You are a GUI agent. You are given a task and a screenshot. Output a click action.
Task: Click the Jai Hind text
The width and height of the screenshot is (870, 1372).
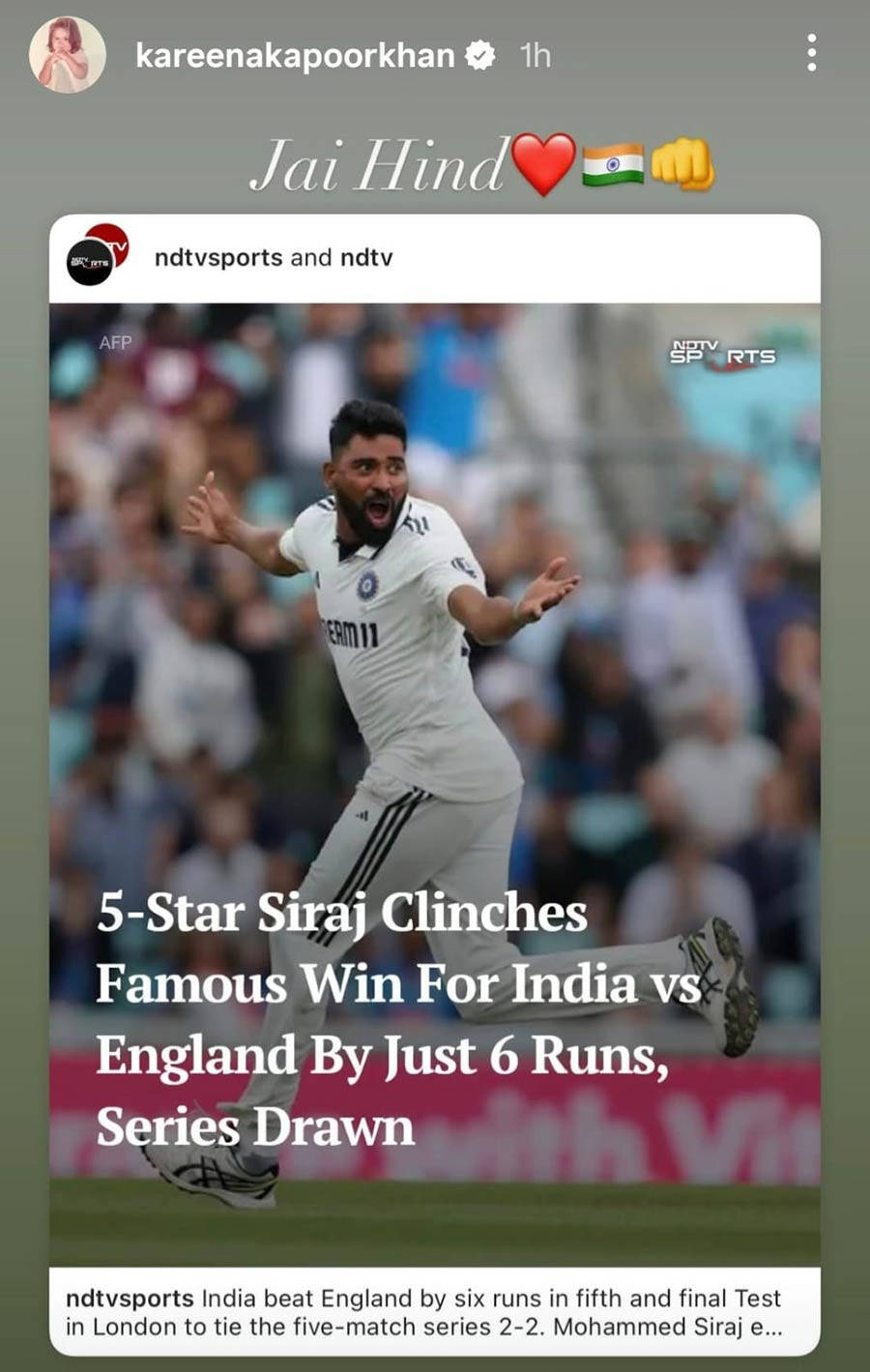tap(378, 164)
